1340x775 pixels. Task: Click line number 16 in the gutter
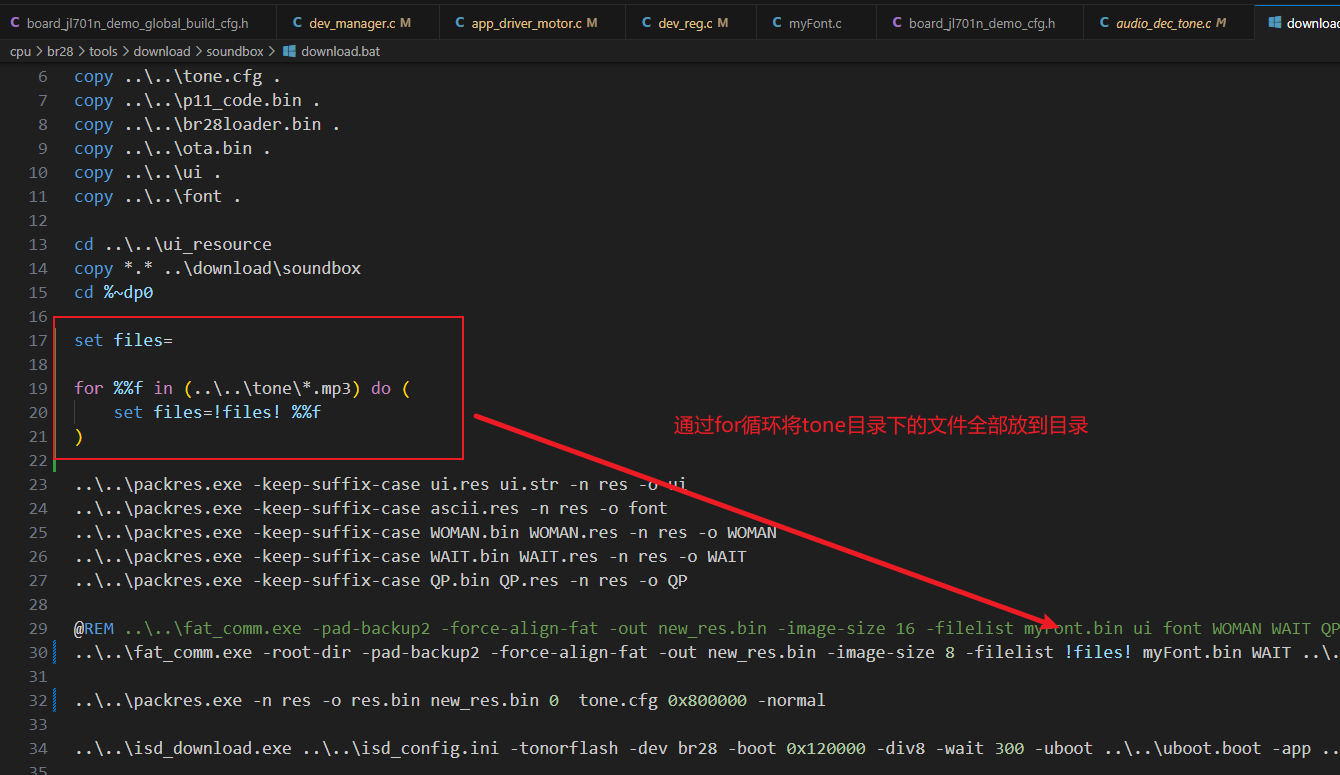coord(38,317)
